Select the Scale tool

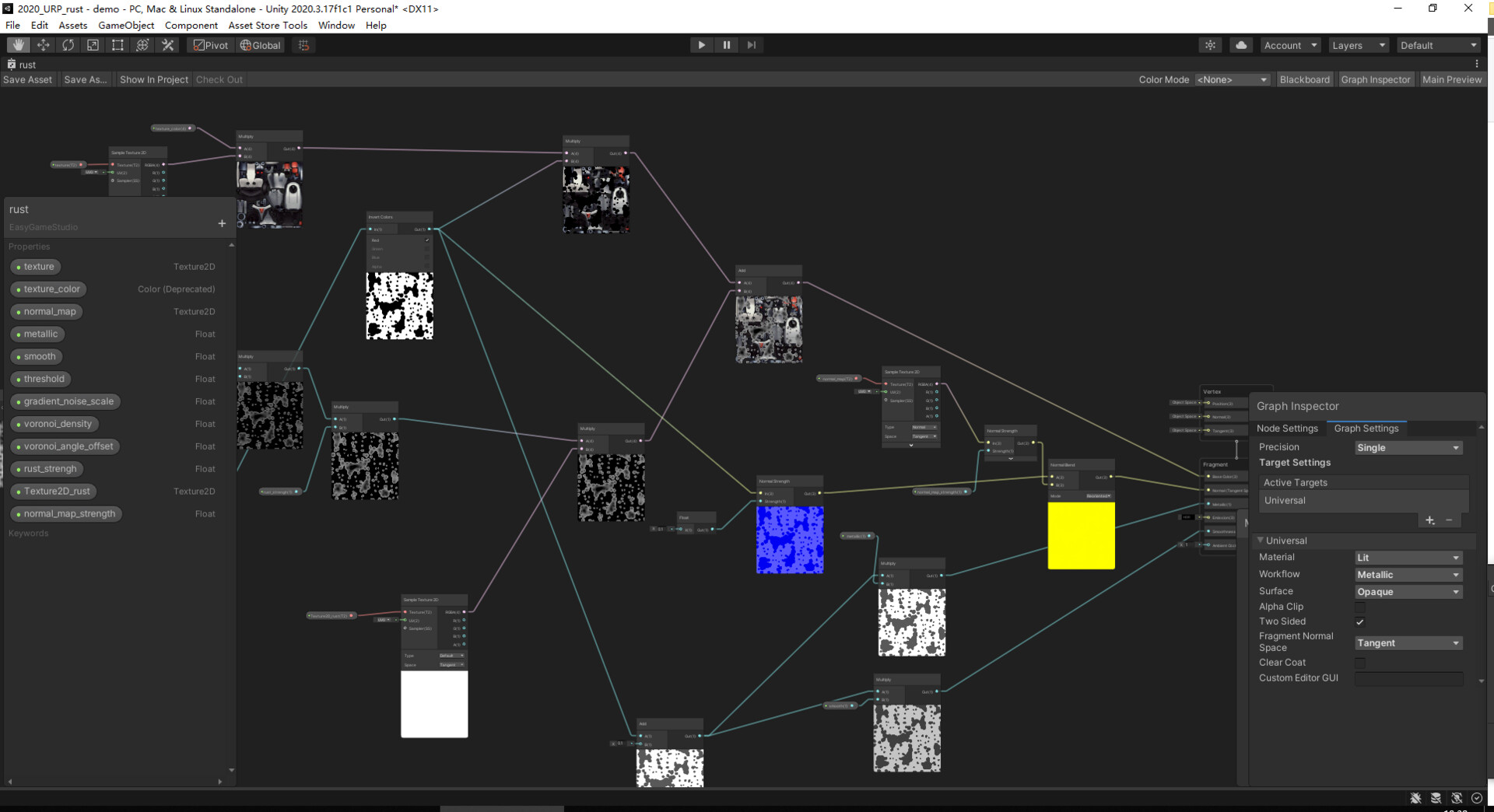point(93,44)
